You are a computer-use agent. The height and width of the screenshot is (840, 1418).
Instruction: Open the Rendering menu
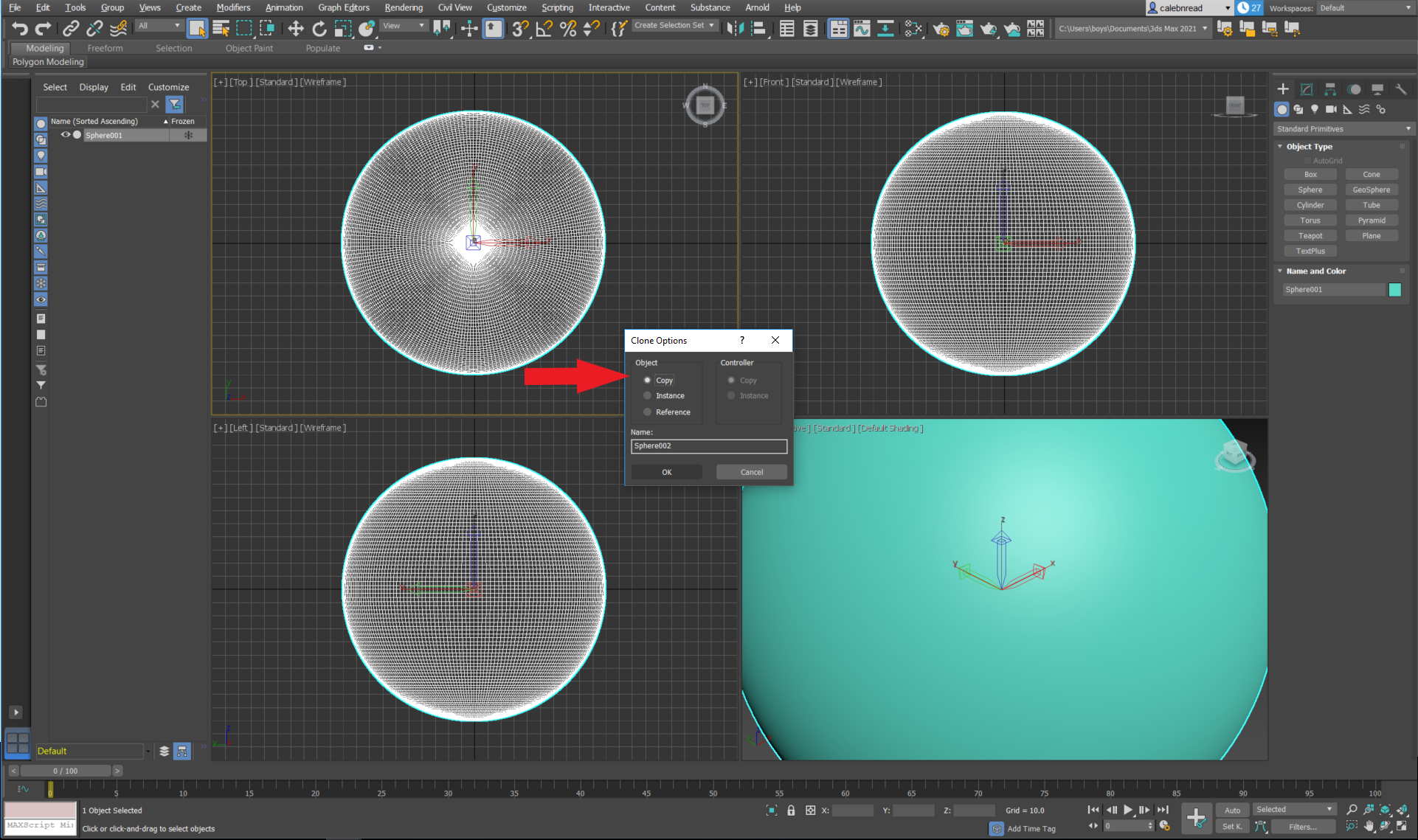[x=404, y=7]
